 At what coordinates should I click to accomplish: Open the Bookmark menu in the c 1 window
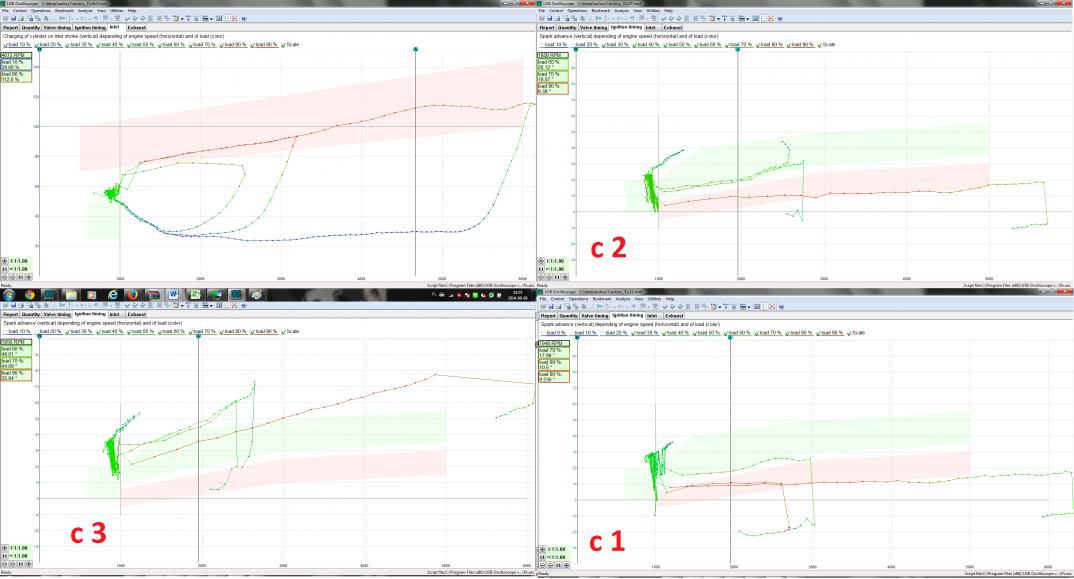coord(602,299)
